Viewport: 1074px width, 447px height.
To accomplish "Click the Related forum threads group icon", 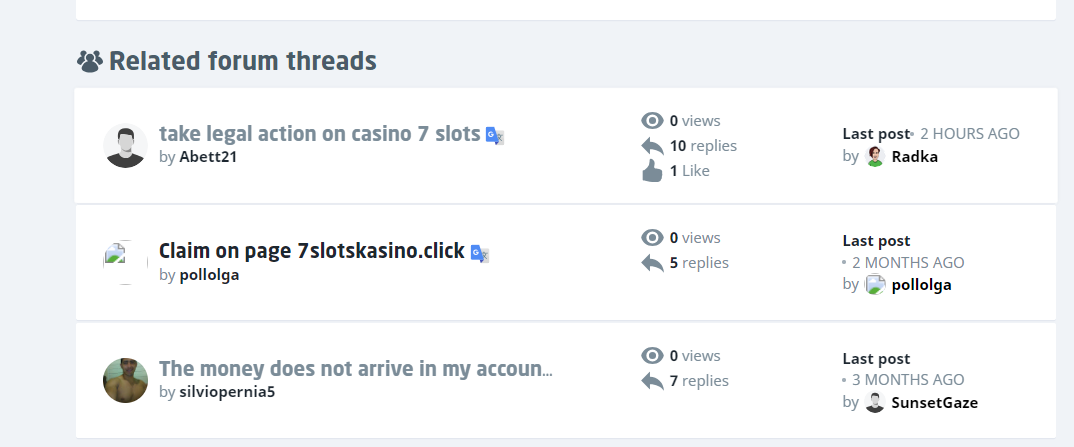I will 90,62.
